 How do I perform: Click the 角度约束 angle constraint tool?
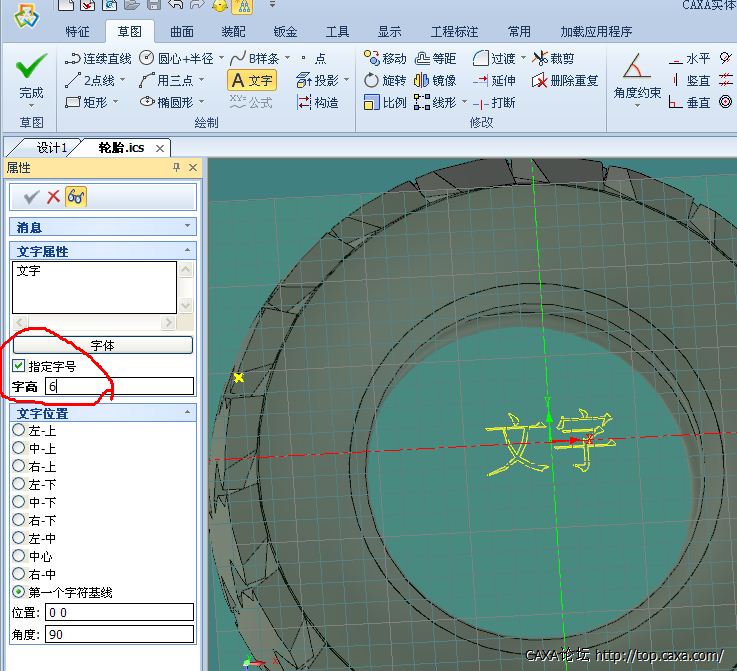click(637, 76)
